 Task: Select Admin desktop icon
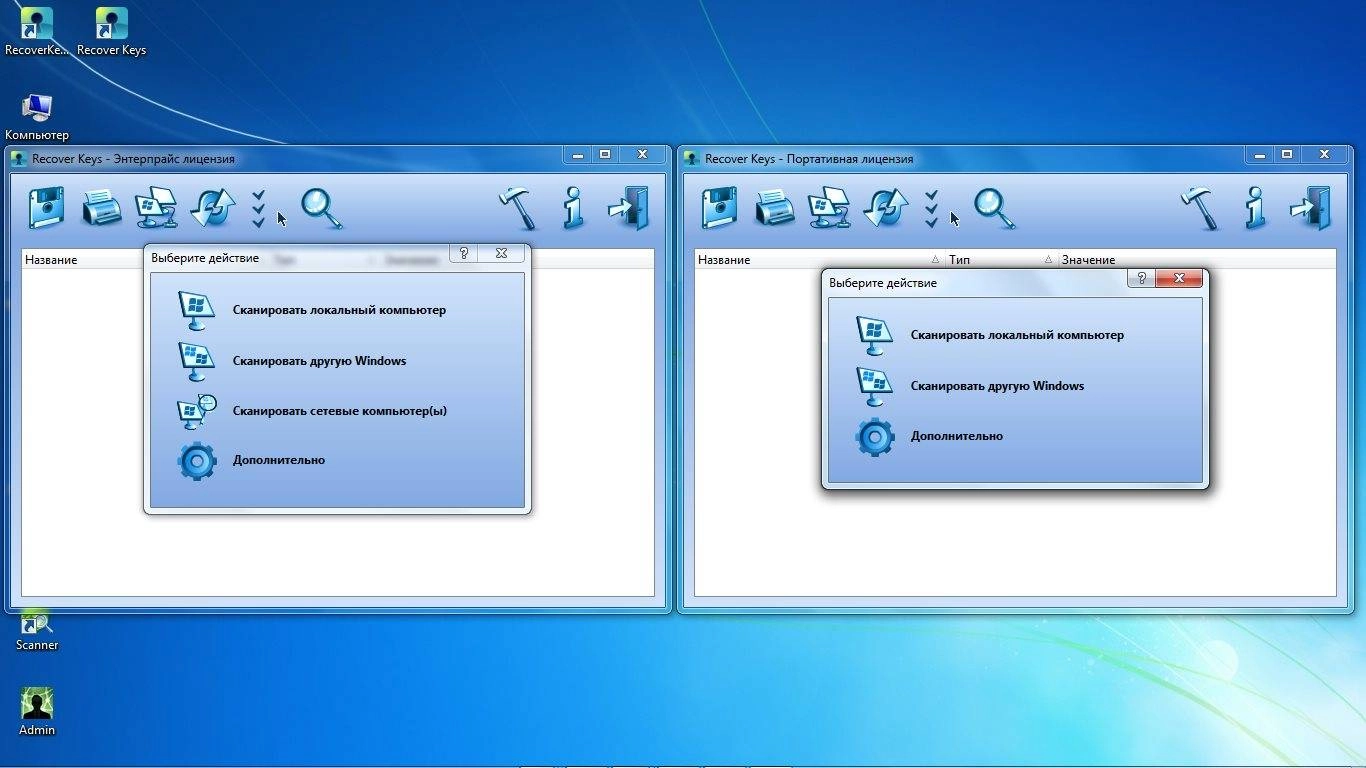pyautogui.click(x=37, y=712)
